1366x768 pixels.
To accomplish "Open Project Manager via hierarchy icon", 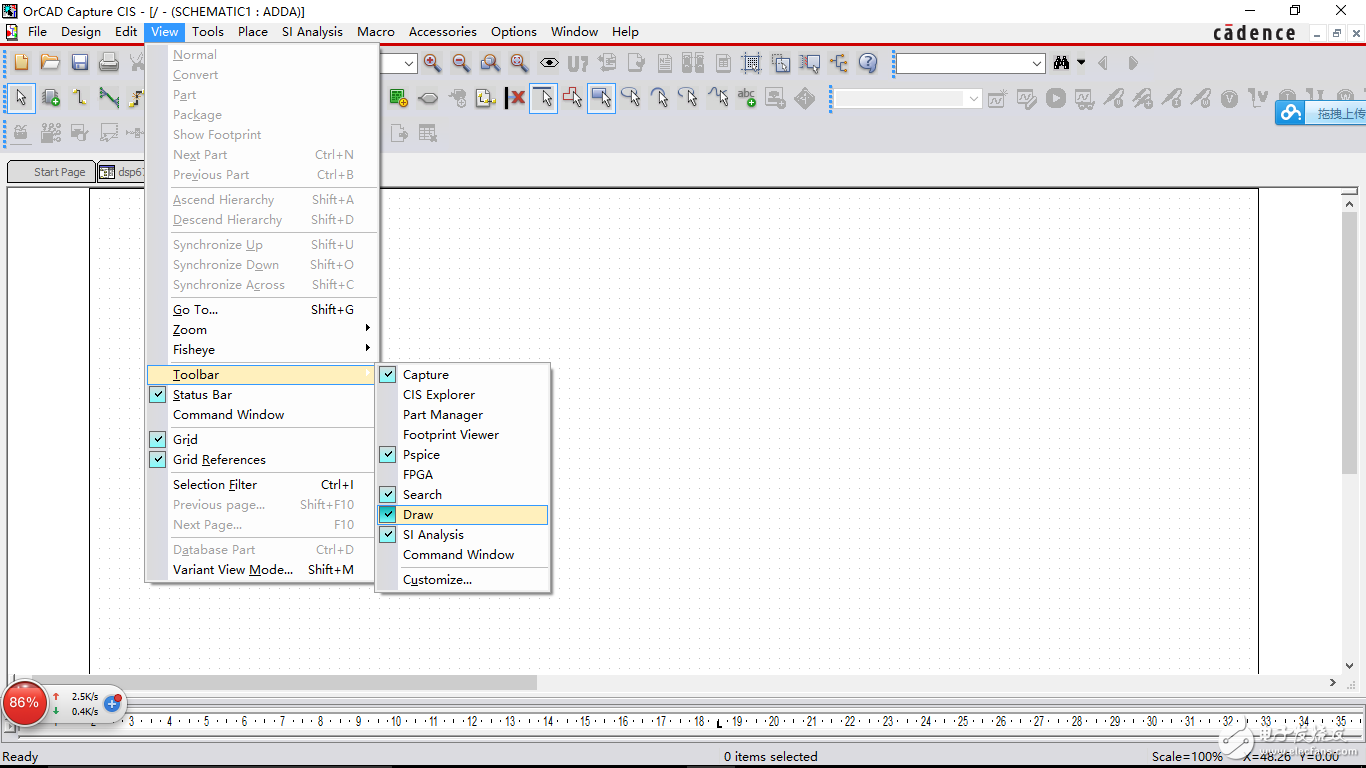I will coord(838,63).
